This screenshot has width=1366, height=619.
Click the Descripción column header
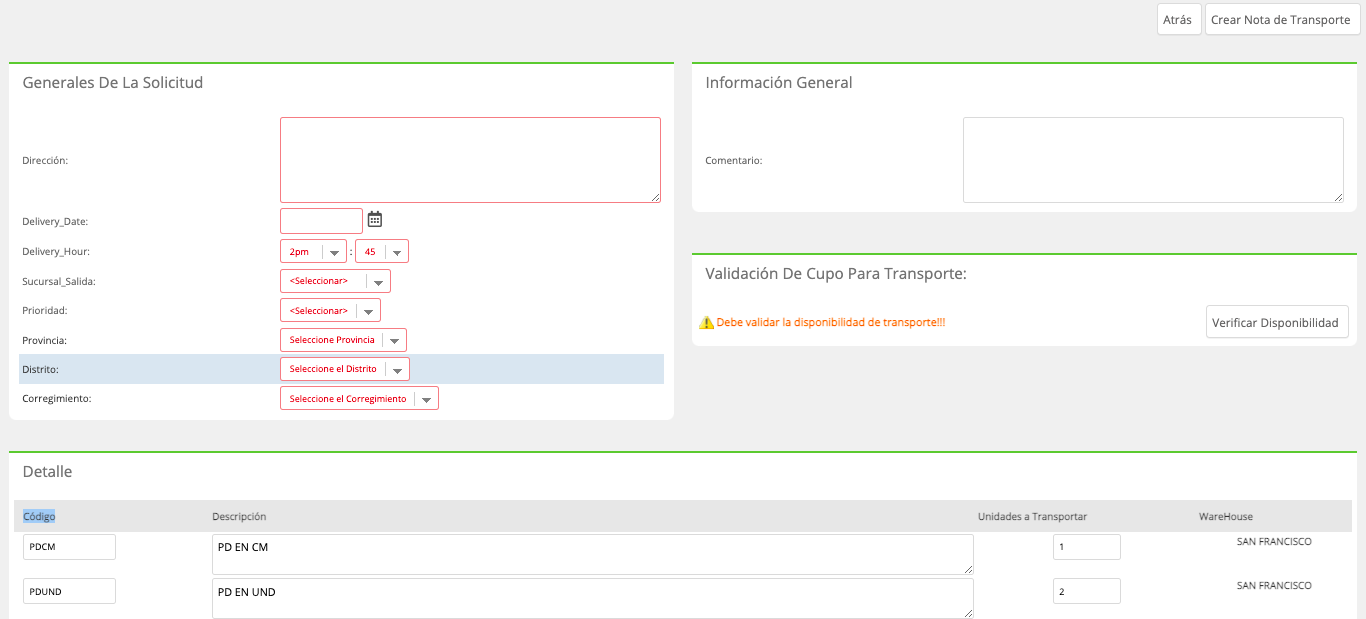(239, 516)
